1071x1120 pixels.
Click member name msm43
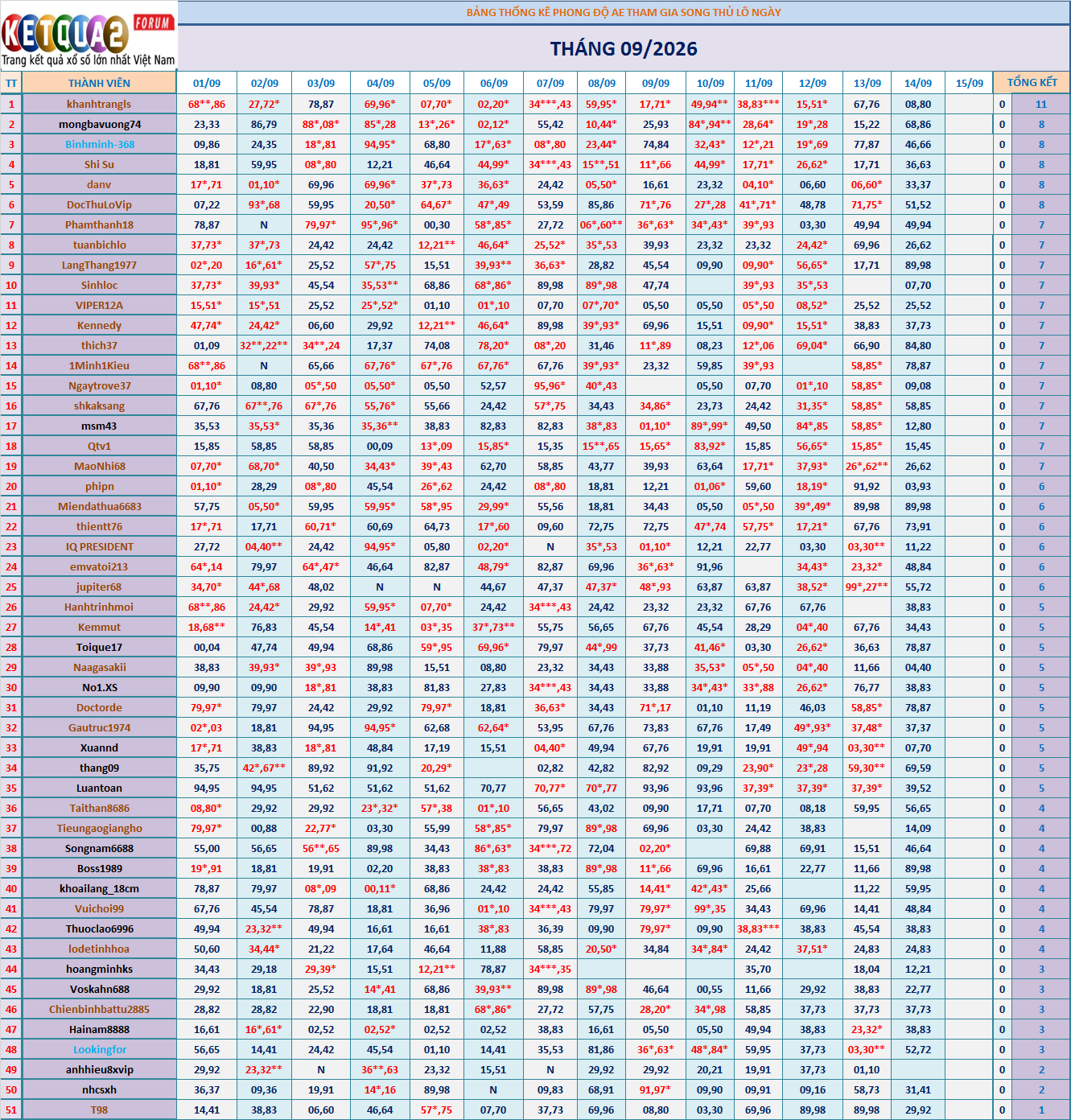pyautogui.click(x=99, y=426)
